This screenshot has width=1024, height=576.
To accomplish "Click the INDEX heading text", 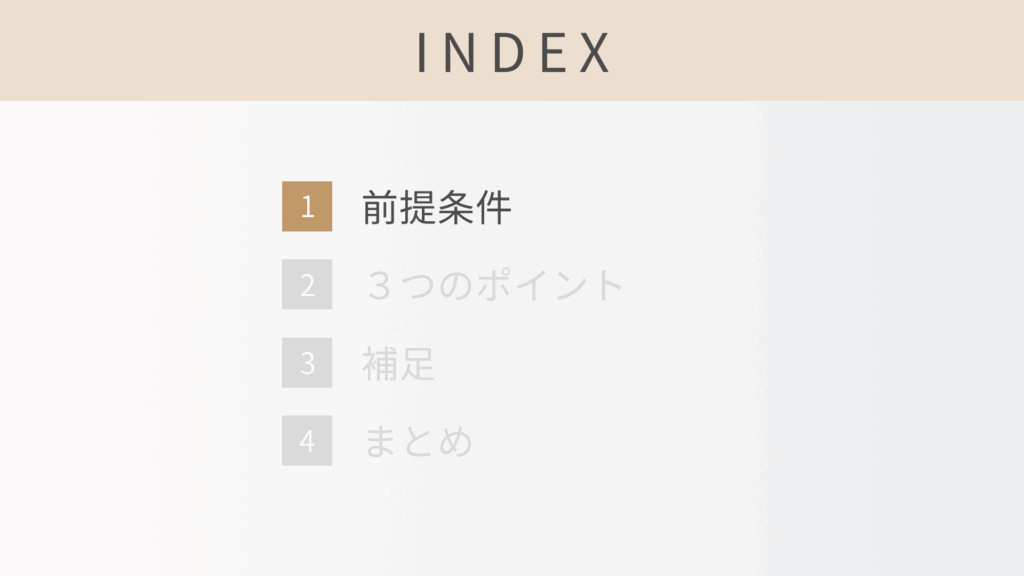I will (512, 52).
